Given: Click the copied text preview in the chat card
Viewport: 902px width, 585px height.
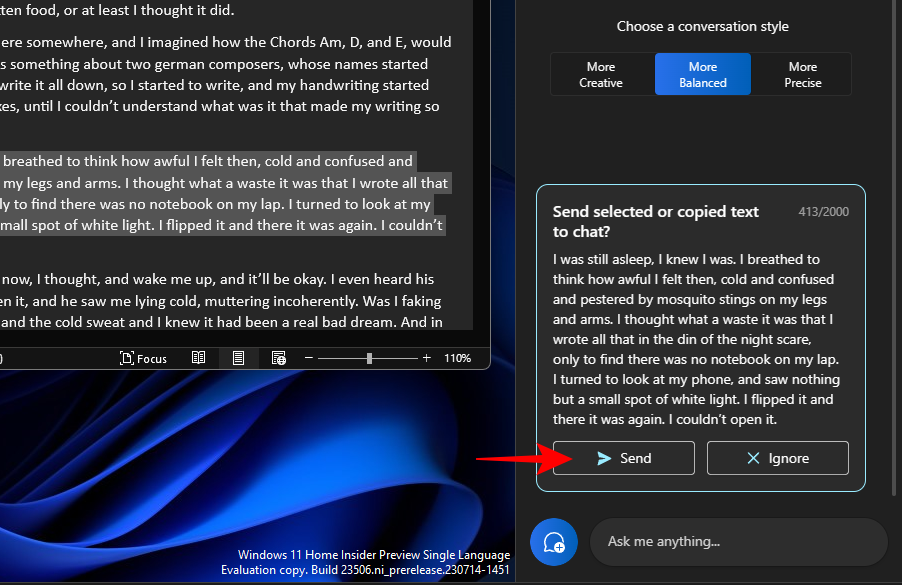Looking at the screenshot, I should coord(700,340).
